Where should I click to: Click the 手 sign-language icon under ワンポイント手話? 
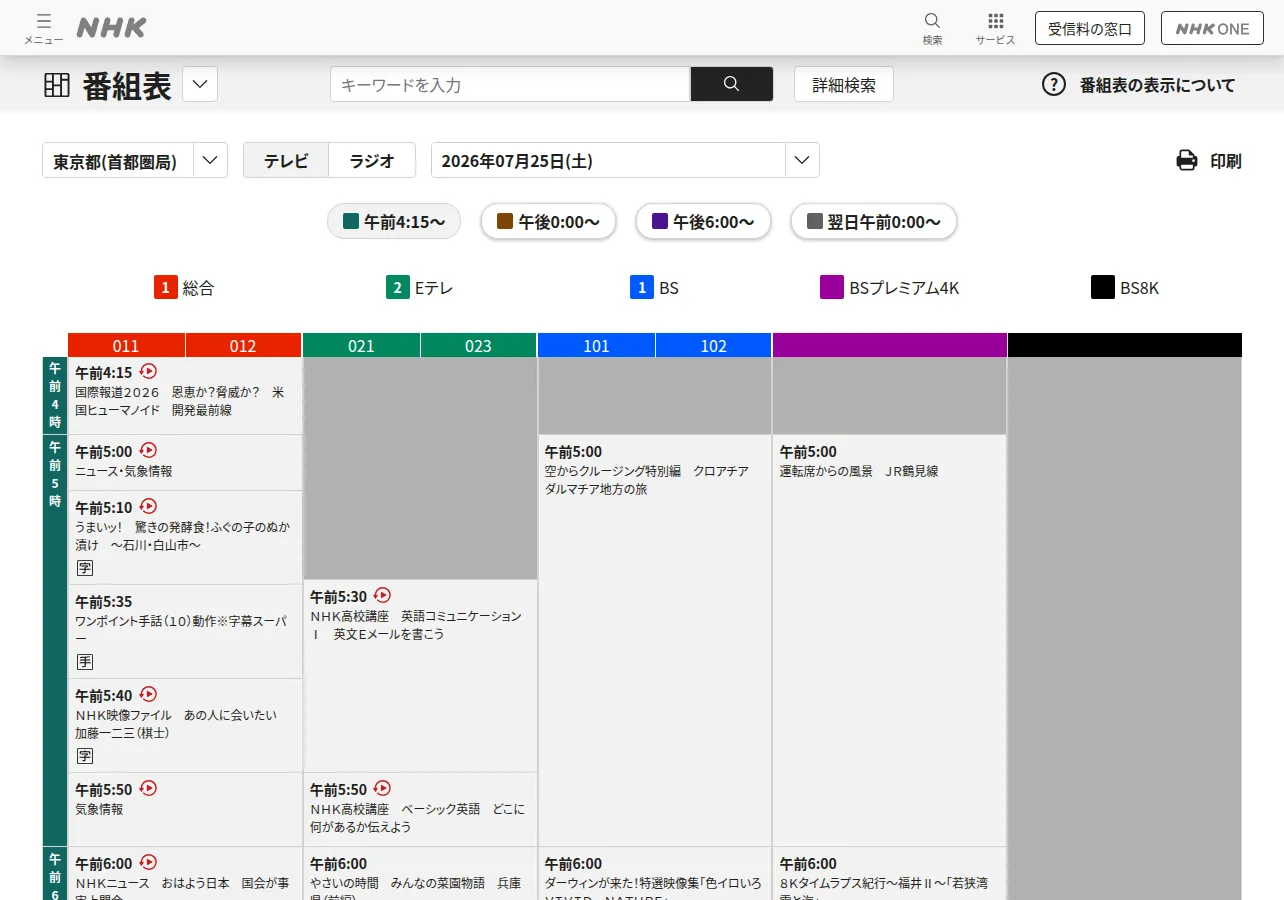[x=85, y=662]
